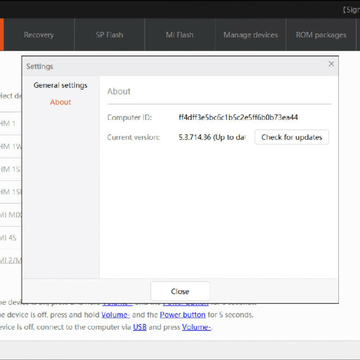The width and height of the screenshot is (360, 360).
Task: Select the MI 4S device row
Action: coord(10,238)
